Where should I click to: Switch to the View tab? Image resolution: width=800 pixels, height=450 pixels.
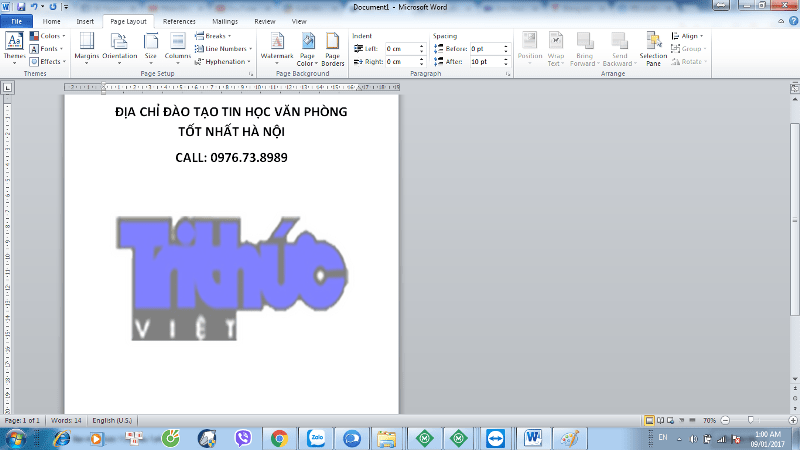pos(299,21)
